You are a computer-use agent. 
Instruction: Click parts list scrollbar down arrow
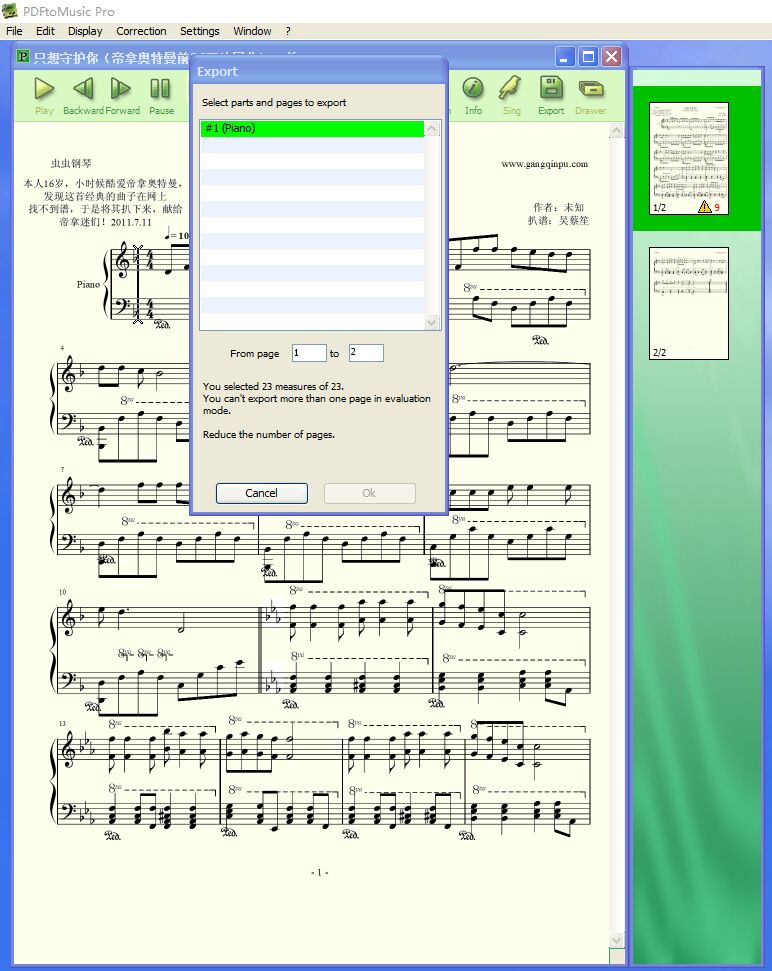[432, 322]
